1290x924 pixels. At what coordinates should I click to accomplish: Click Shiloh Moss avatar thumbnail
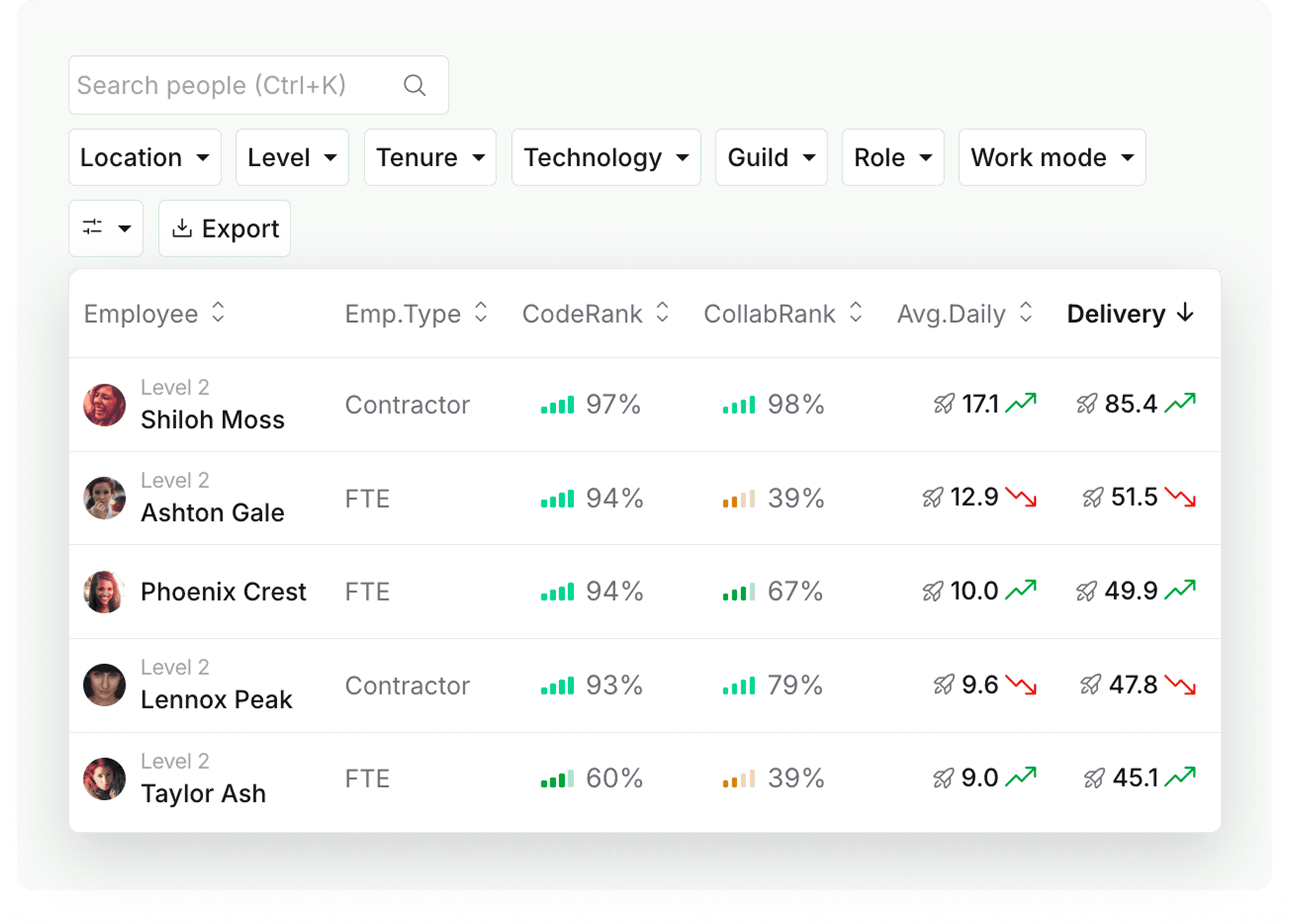click(104, 405)
